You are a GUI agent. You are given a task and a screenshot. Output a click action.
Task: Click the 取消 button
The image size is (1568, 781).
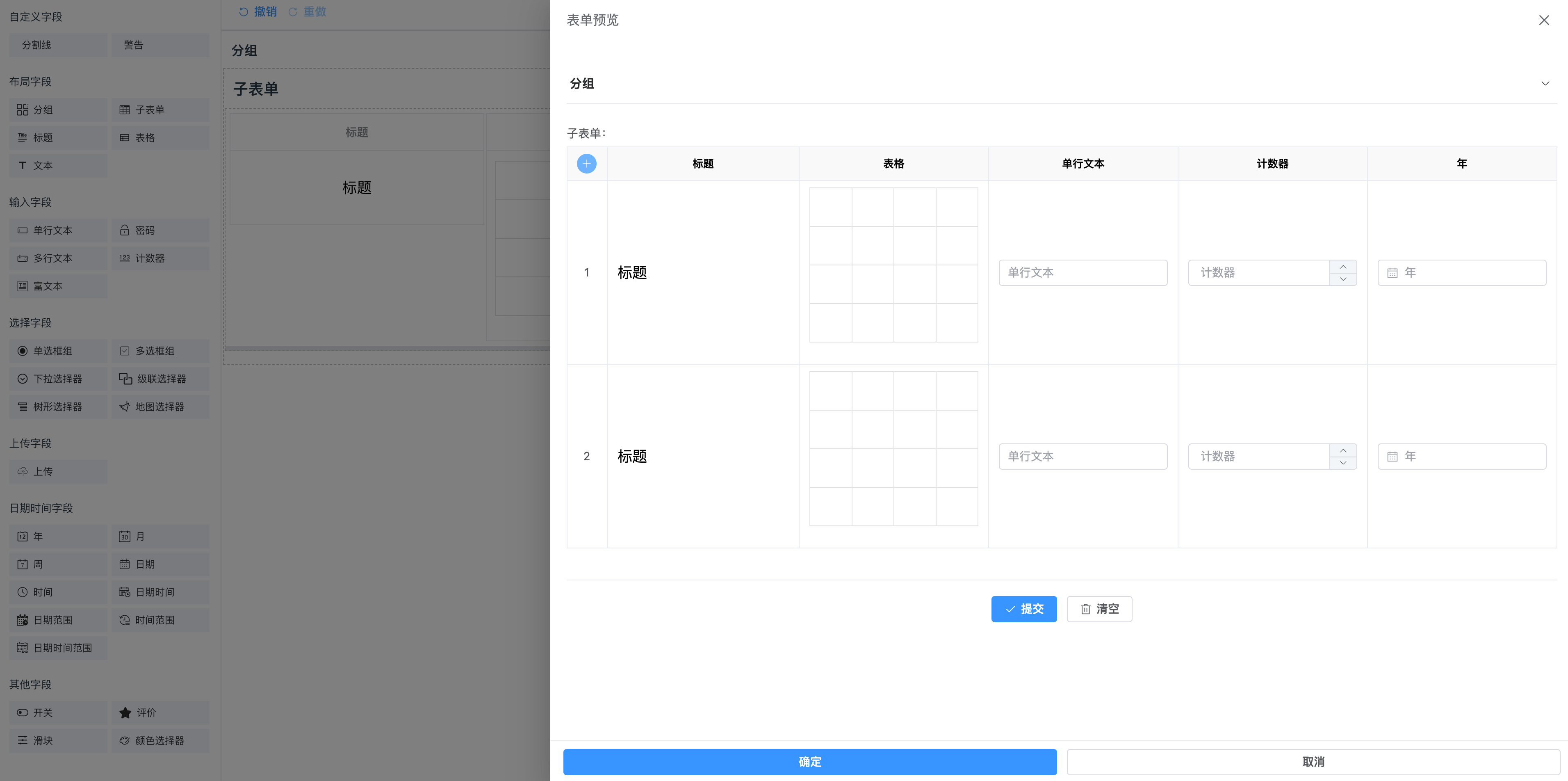tap(1313, 762)
